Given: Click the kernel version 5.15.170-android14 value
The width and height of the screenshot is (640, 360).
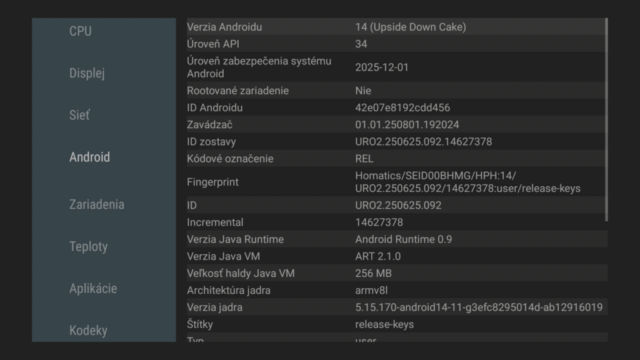Looking at the screenshot, I should coord(479,307).
